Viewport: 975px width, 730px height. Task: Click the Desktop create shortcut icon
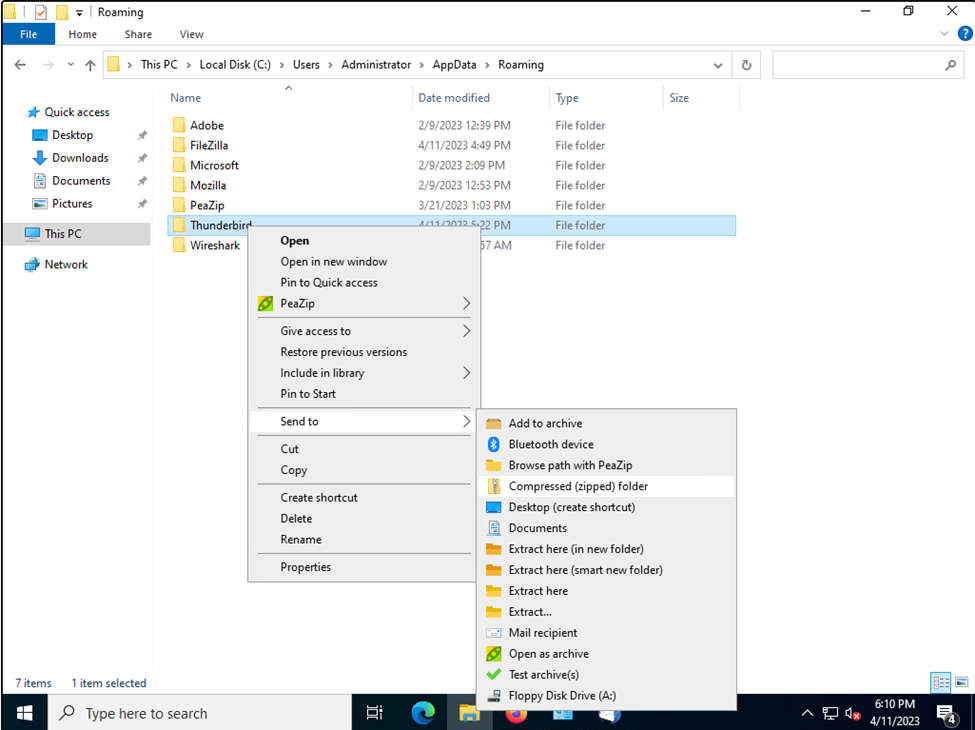(x=494, y=507)
